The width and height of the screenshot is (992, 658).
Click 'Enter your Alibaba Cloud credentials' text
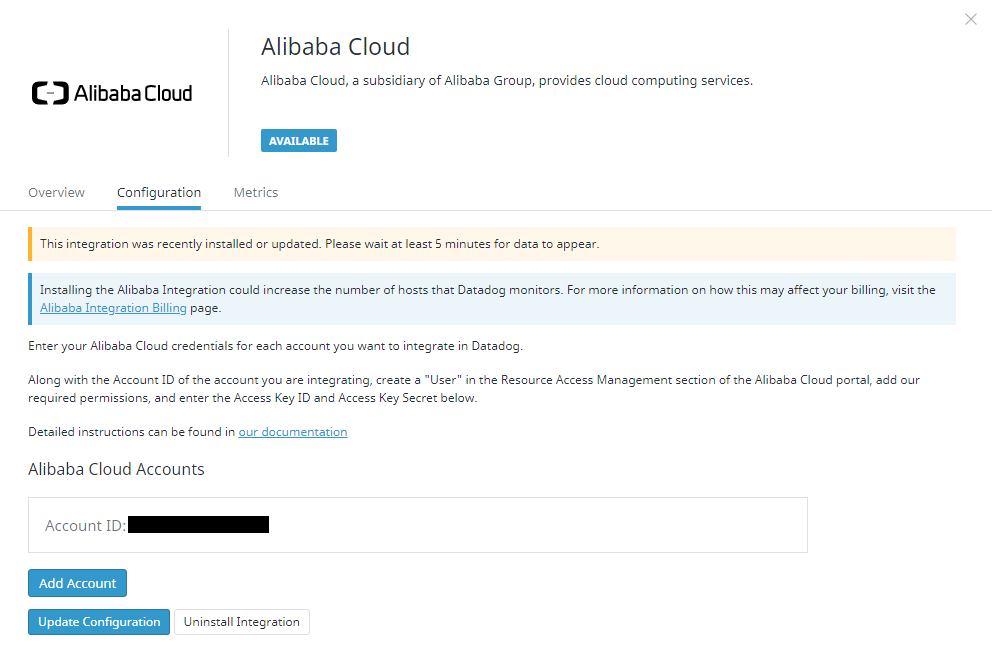(275, 346)
